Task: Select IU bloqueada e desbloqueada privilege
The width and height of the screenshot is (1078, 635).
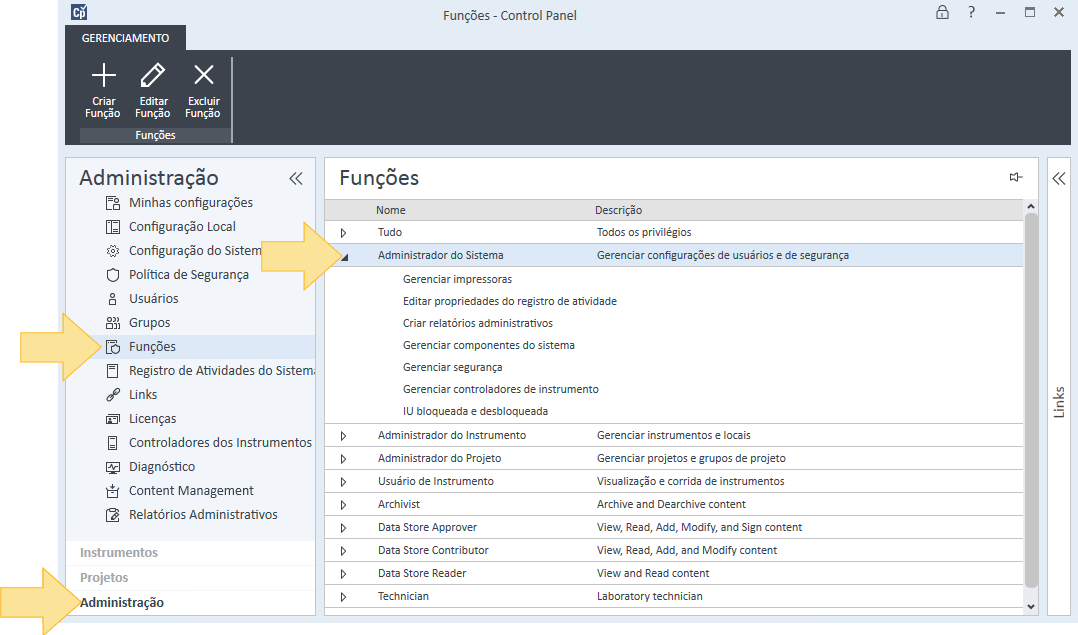Action: pos(475,411)
